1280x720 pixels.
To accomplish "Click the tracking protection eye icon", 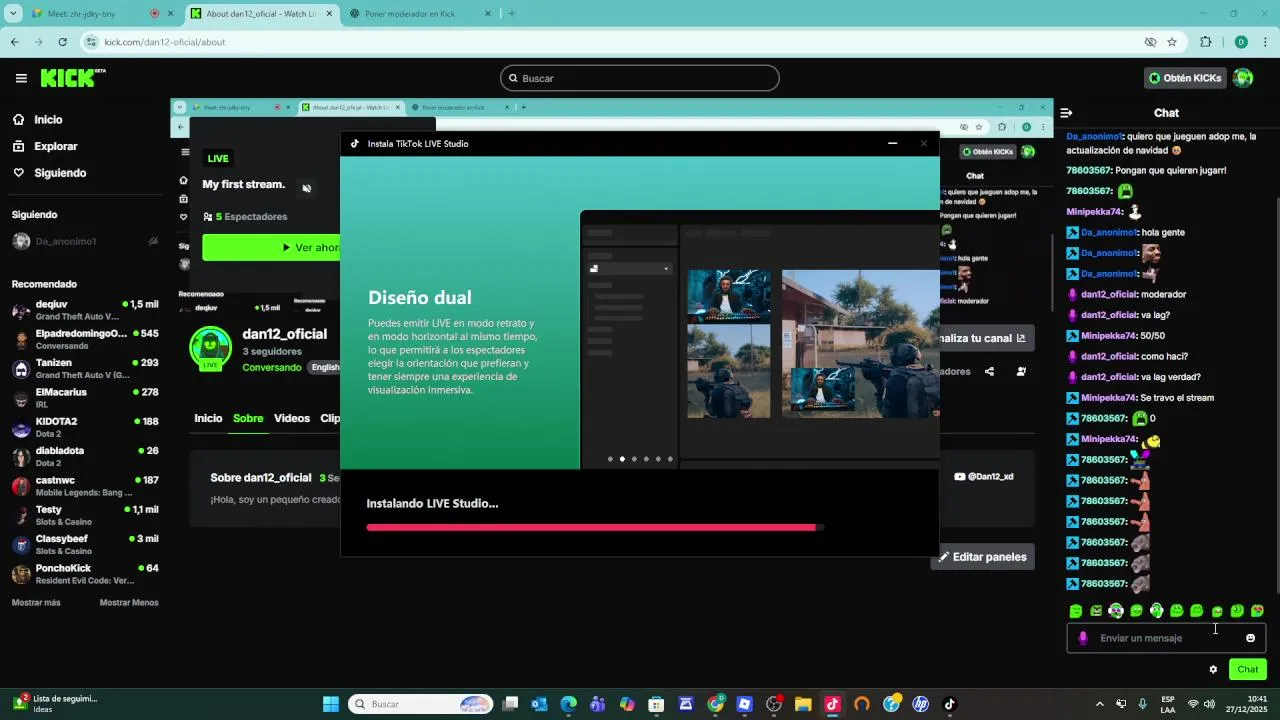I will [1150, 42].
